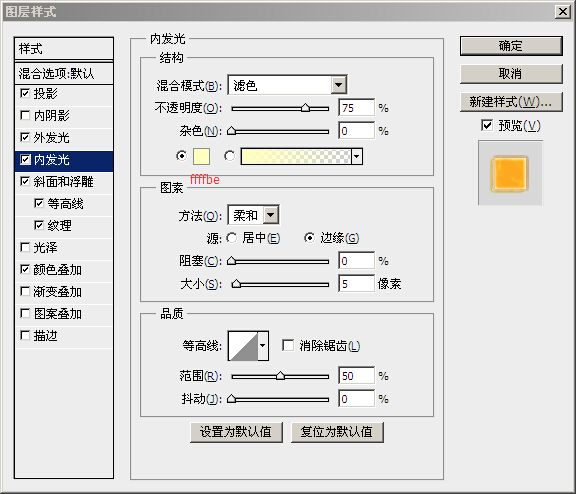
Task: Click the 确定 OK button
Action: point(511,46)
